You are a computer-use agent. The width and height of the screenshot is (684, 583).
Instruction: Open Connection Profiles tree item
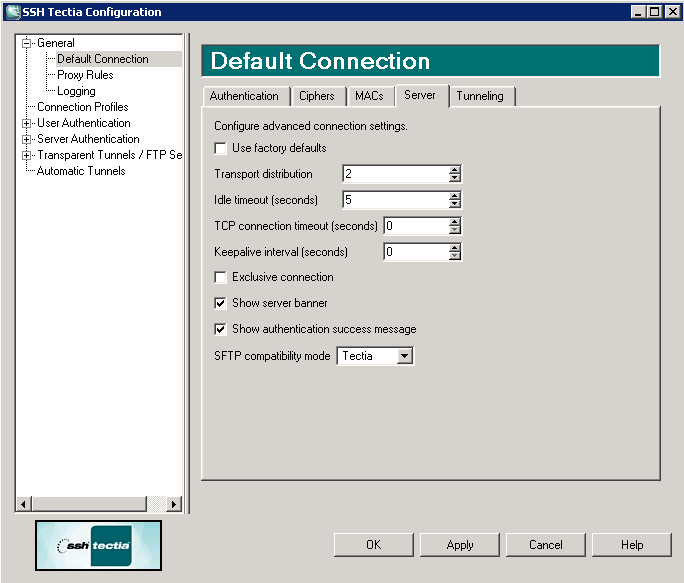83,107
